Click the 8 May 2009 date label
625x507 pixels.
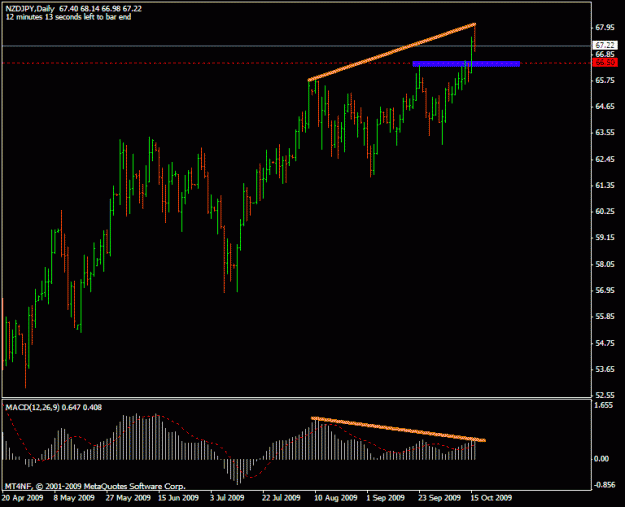point(74,498)
